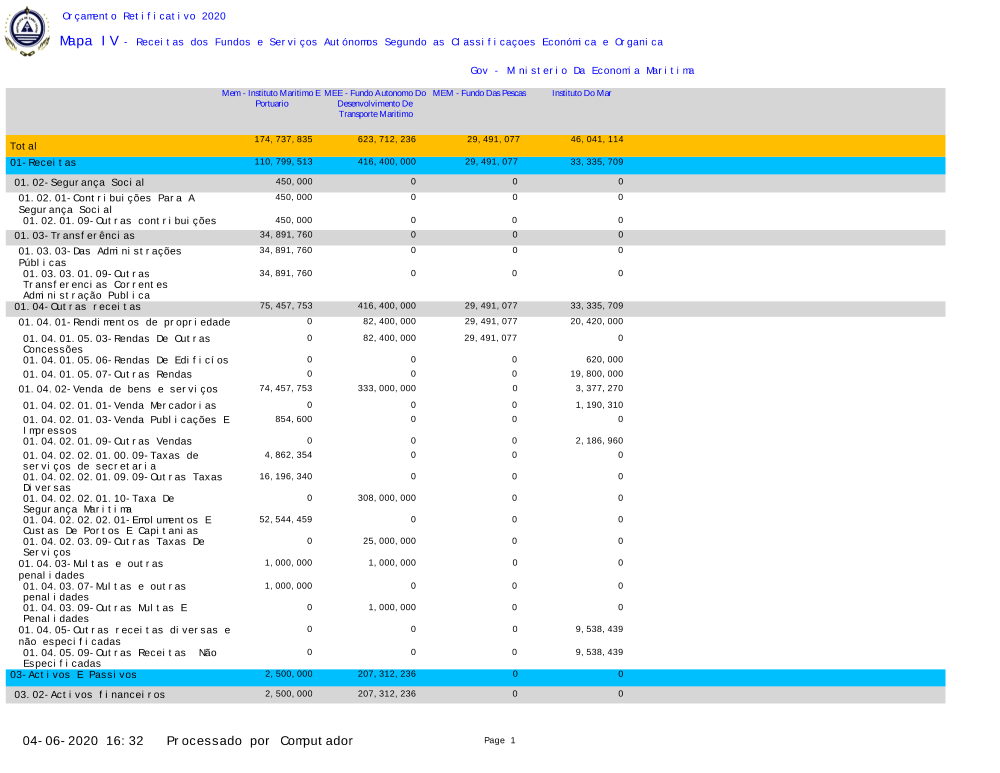Click 'Gov - Ministerio Da Economia Maritima' subtitle
Image resolution: width=1000 pixels, height=773 pixels.
tap(582, 70)
